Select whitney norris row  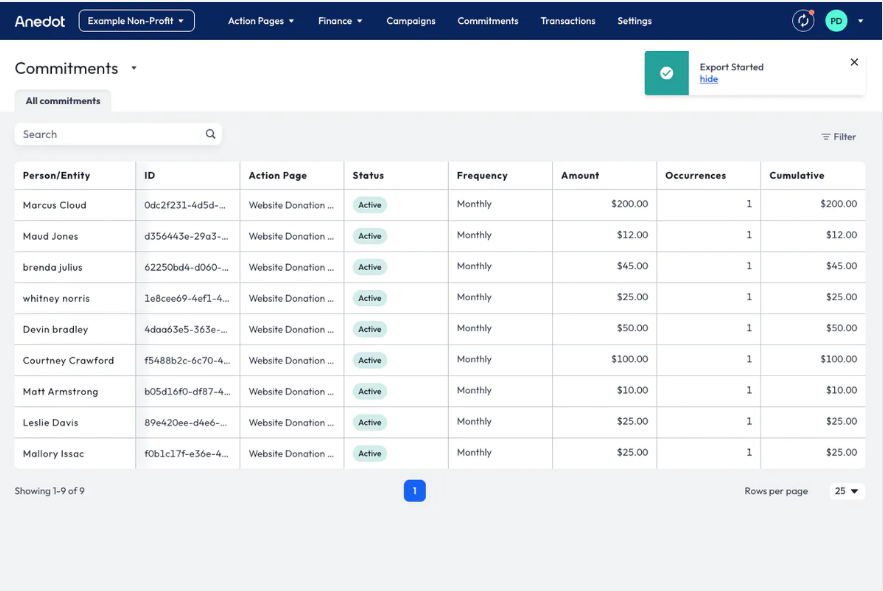tap(440, 298)
